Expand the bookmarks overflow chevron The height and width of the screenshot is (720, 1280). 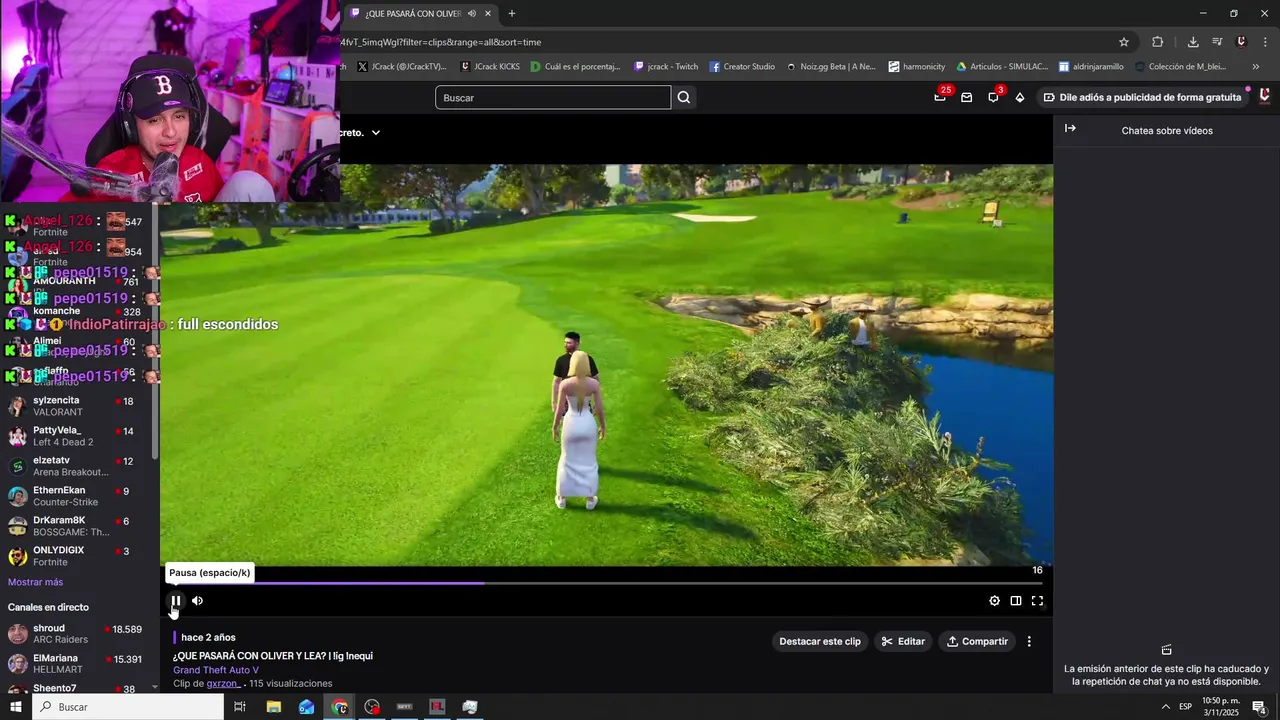1256,67
